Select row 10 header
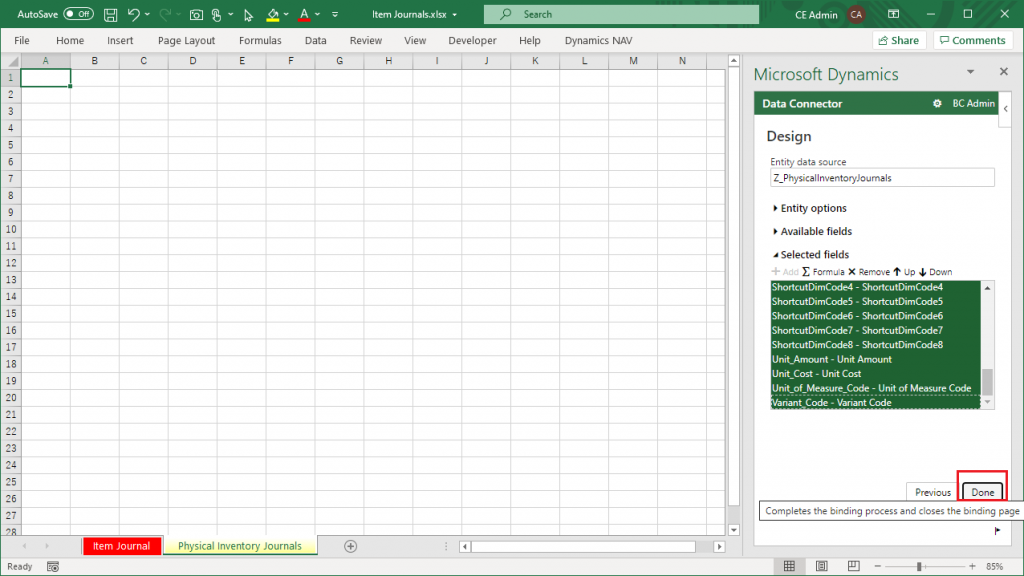1024x576 pixels. click(x=10, y=229)
